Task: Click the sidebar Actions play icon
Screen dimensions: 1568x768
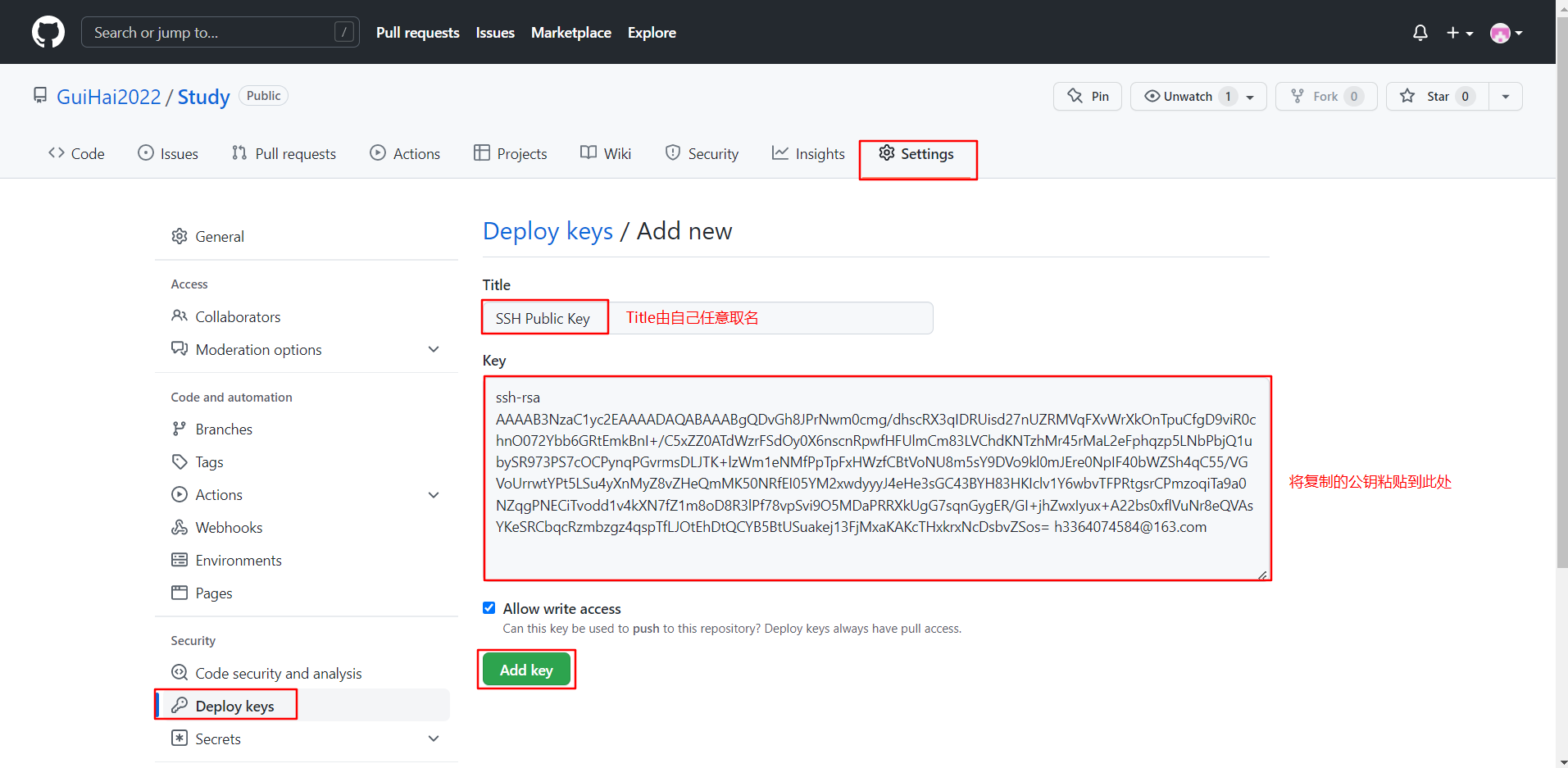Action: pos(180,494)
